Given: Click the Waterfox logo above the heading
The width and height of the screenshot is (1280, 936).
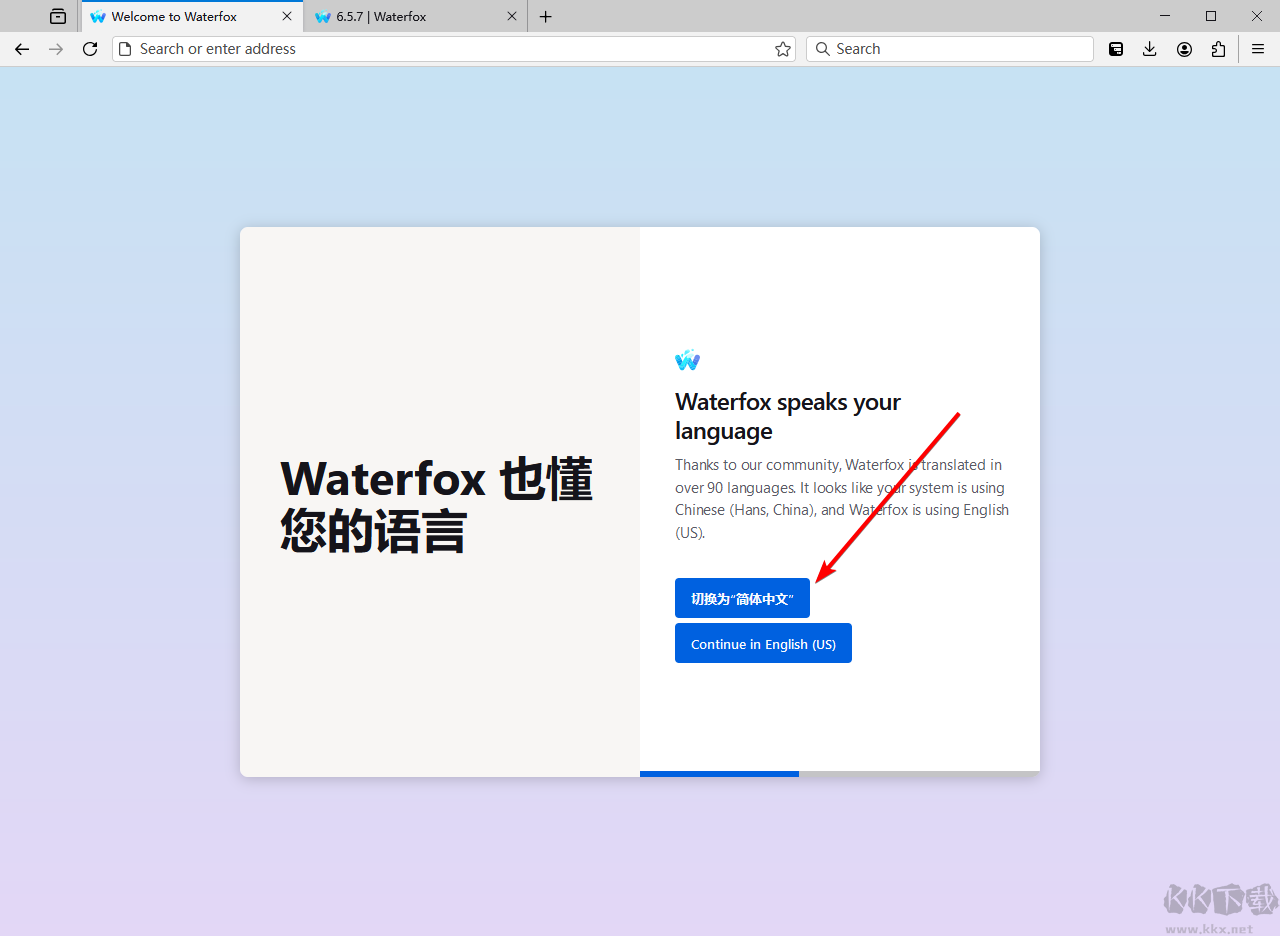Looking at the screenshot, I should click(x=687, y=360).
